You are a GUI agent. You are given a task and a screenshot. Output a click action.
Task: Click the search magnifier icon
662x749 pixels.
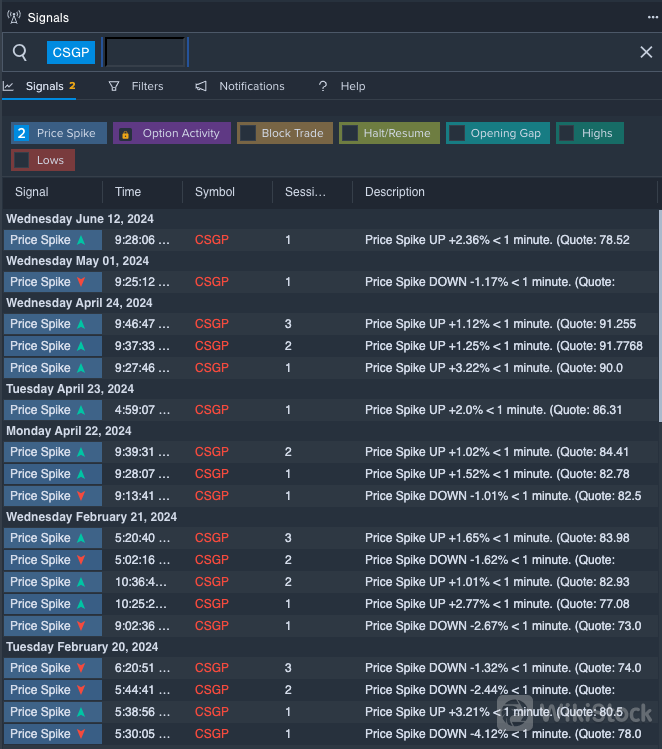point(20,52)
